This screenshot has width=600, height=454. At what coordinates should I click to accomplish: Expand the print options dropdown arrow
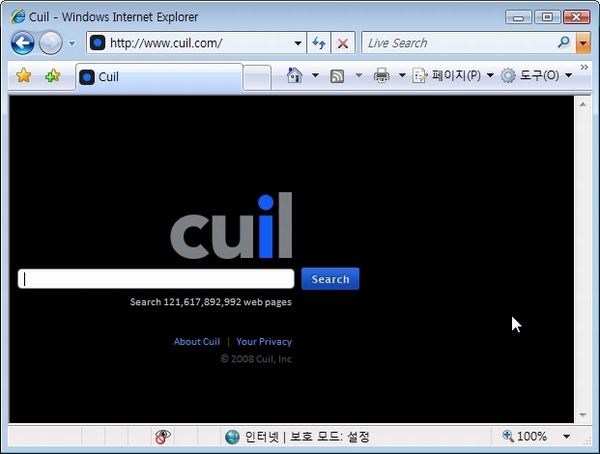pyautogui.click(x=402, y=75)
